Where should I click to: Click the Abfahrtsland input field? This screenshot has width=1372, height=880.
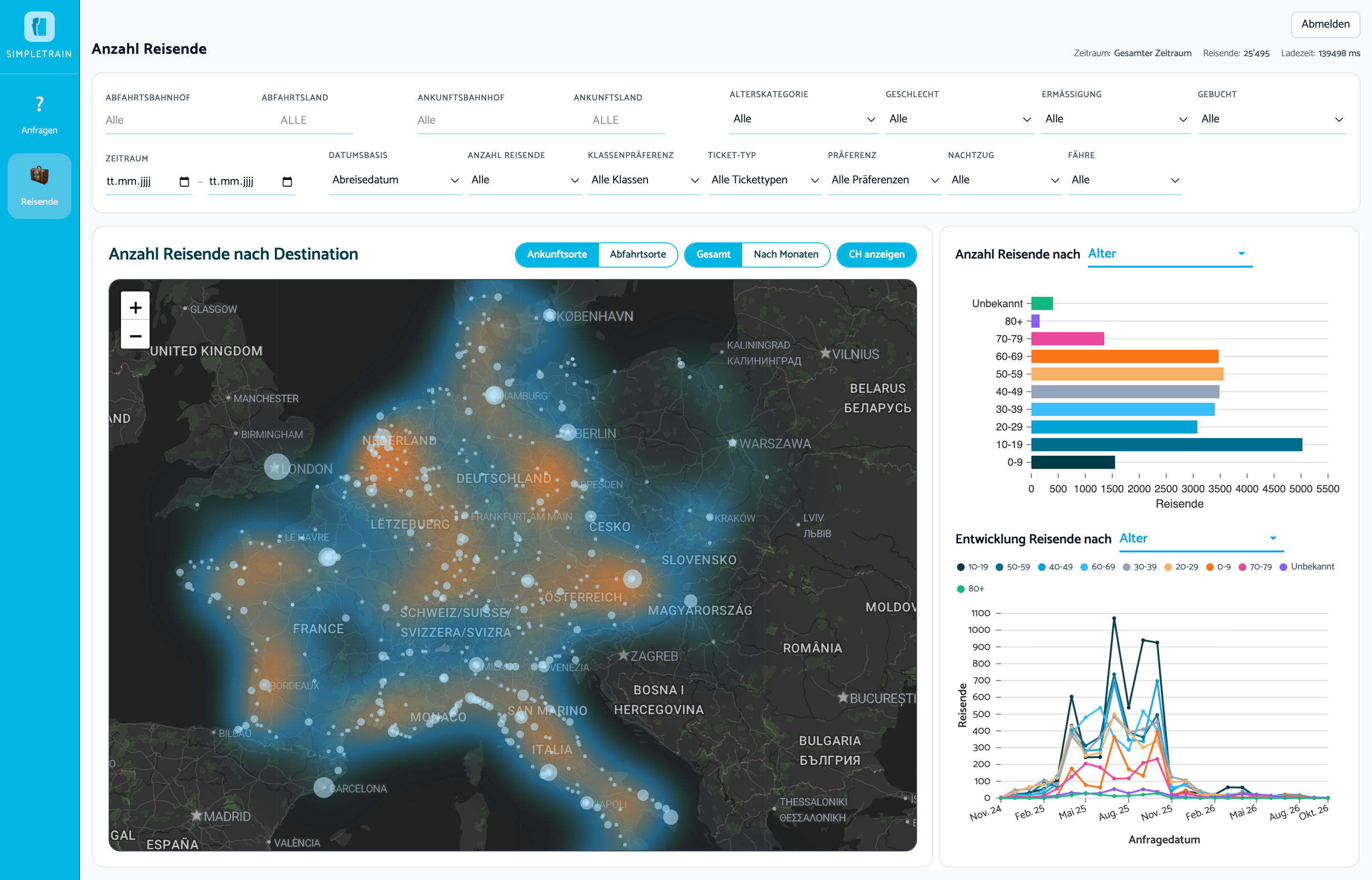click(x=307, y=120)
